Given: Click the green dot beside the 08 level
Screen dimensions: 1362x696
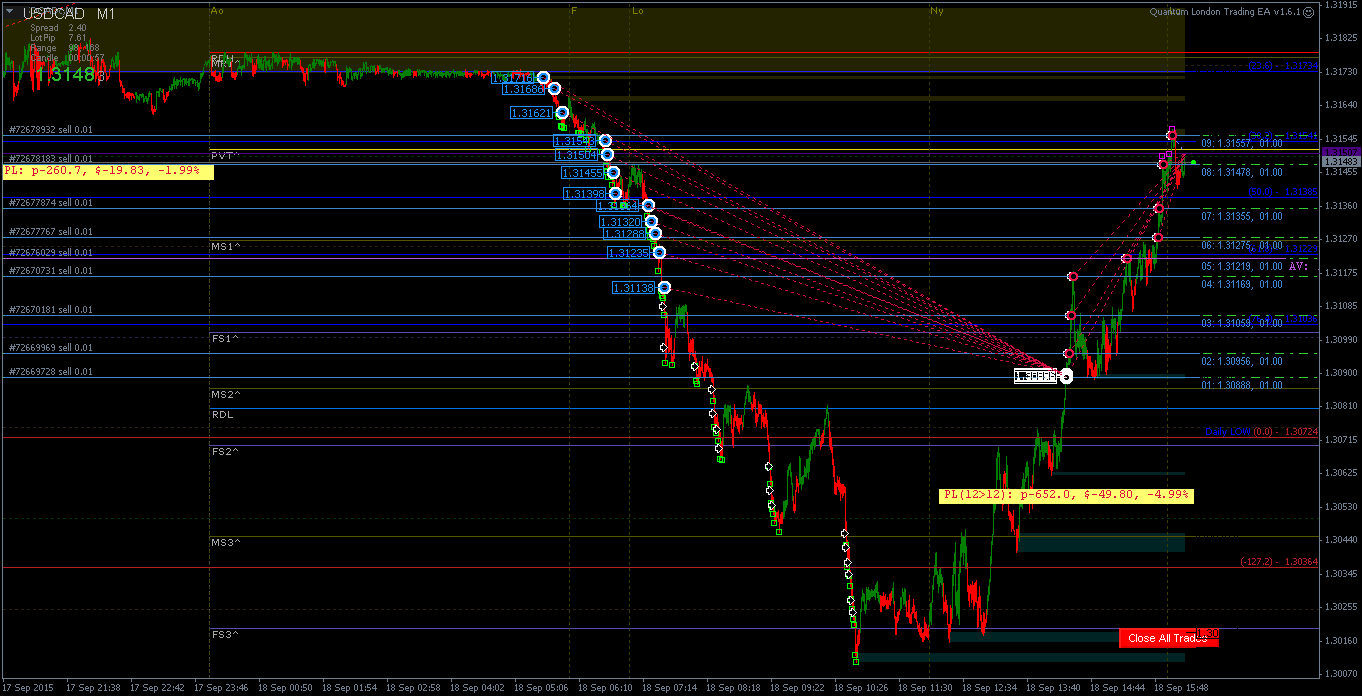Looking at the screenshot, I should pyautogui.click(x=1193, y=162).
